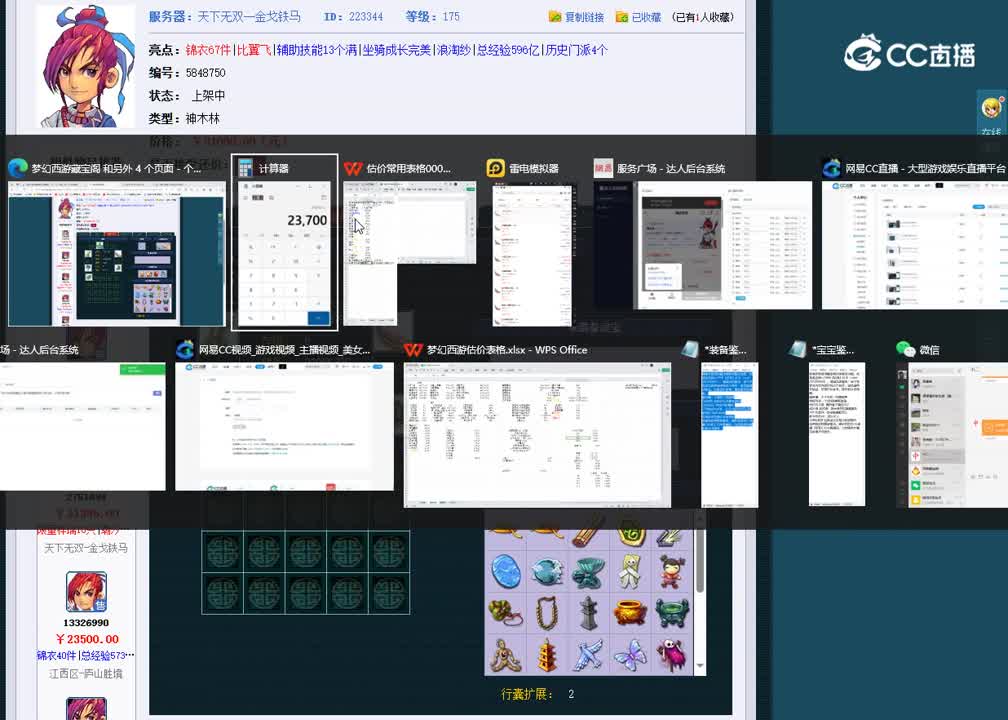Viewport: 1008px width, 720px height.
Task: Switch to 梦幻西游藏宝阁 browser window thumbnail
Action: tap(117, 253)
